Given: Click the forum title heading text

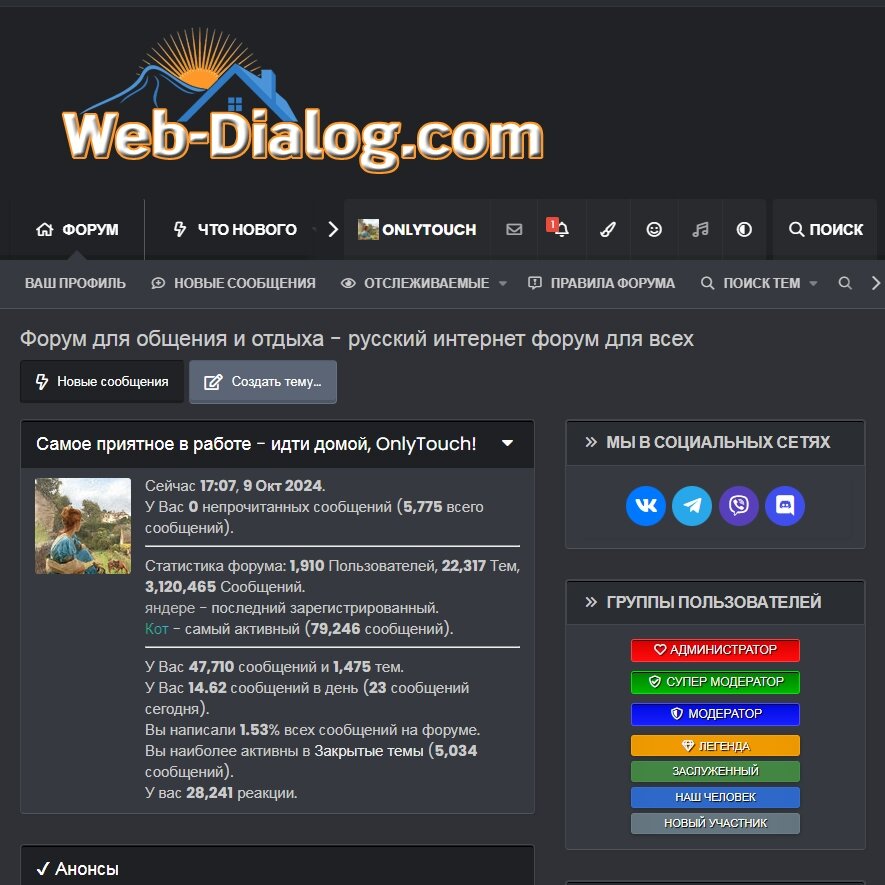Looking at the screenshot, I should click(x=357, y=339).
